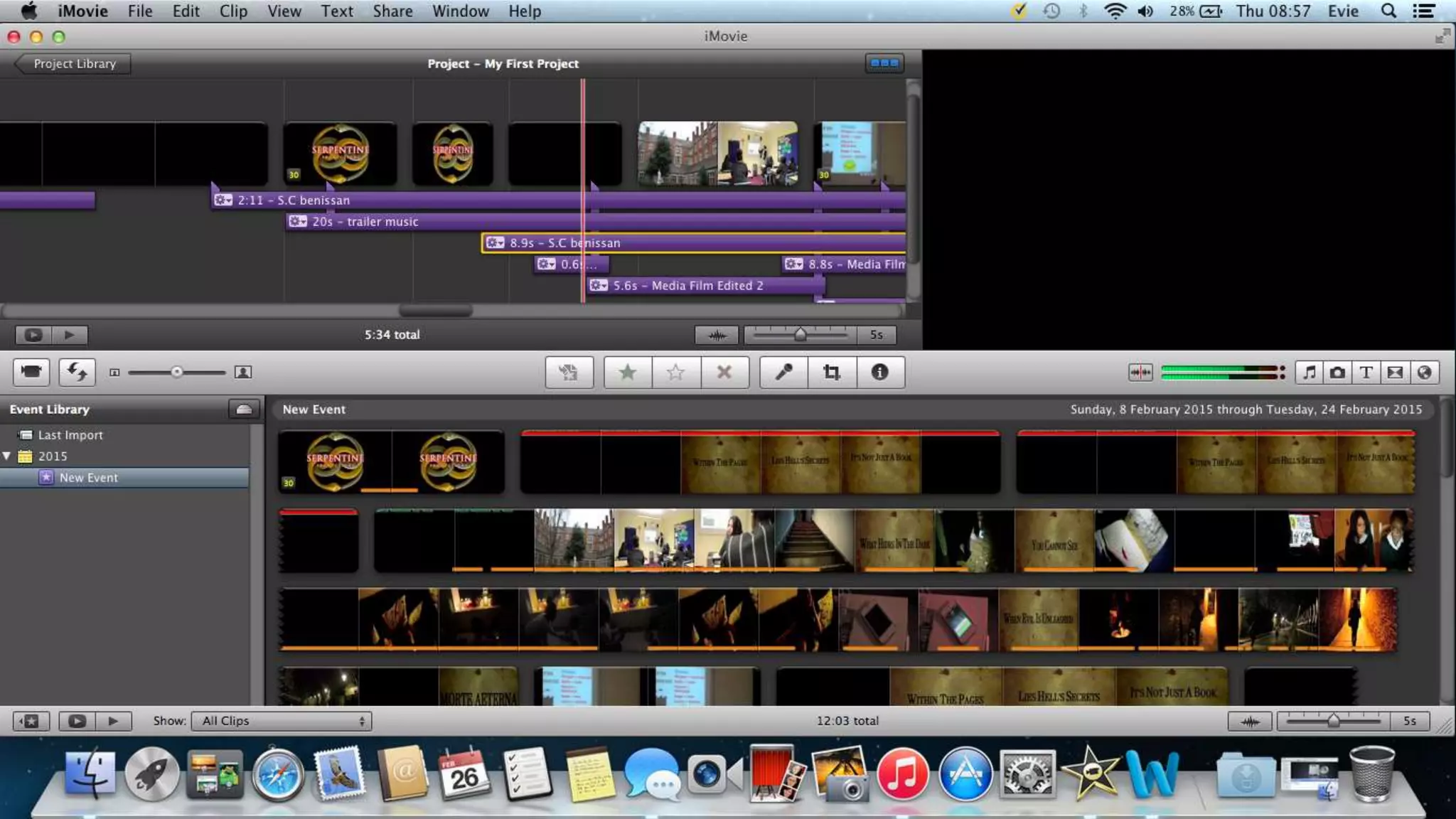Open action menu of 2:11 S.C benissan audio
This screenshot has height=819, width=1456.
click(x=223, y=200)
